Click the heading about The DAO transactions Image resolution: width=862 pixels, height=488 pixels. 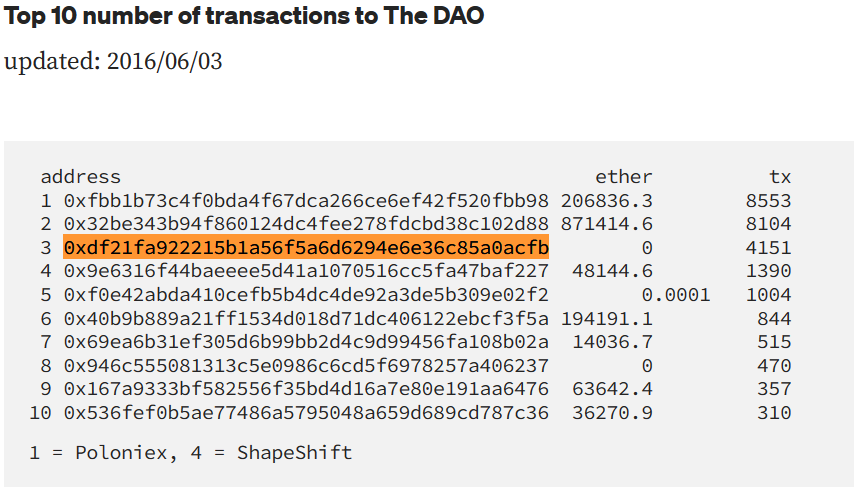[x=245, y=17]
